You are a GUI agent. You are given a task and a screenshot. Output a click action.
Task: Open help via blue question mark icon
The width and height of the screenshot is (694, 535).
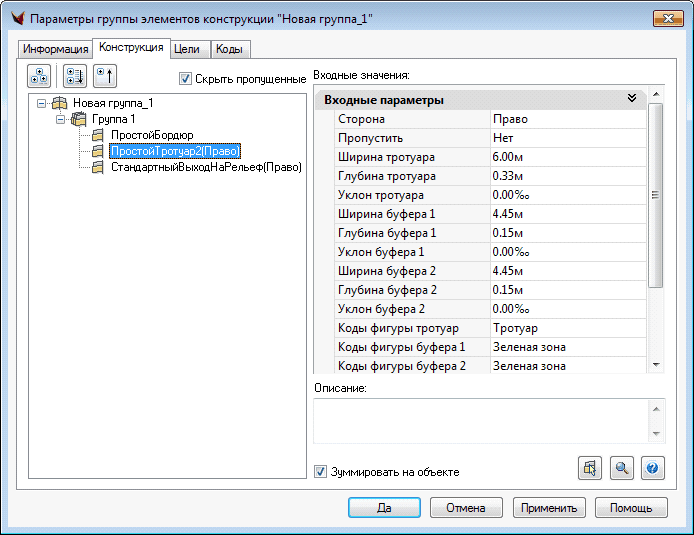653,468
